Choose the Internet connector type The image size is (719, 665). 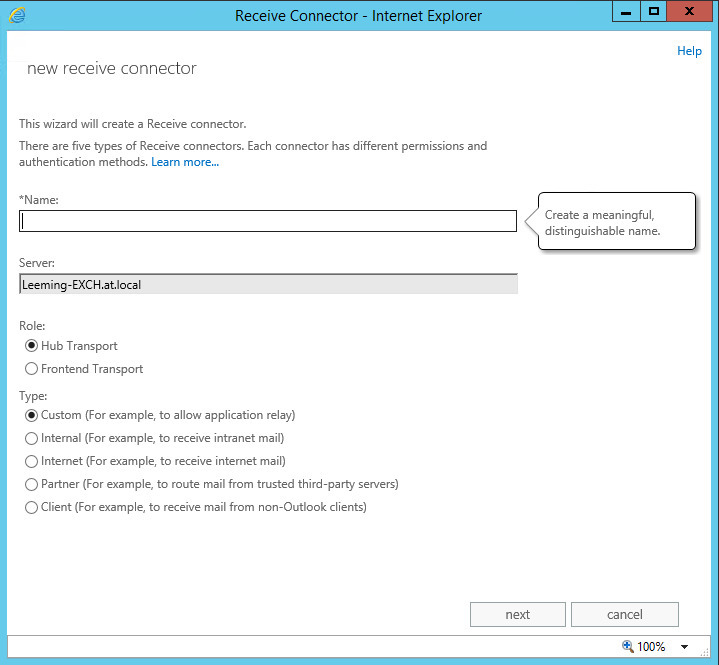(31, 461)
